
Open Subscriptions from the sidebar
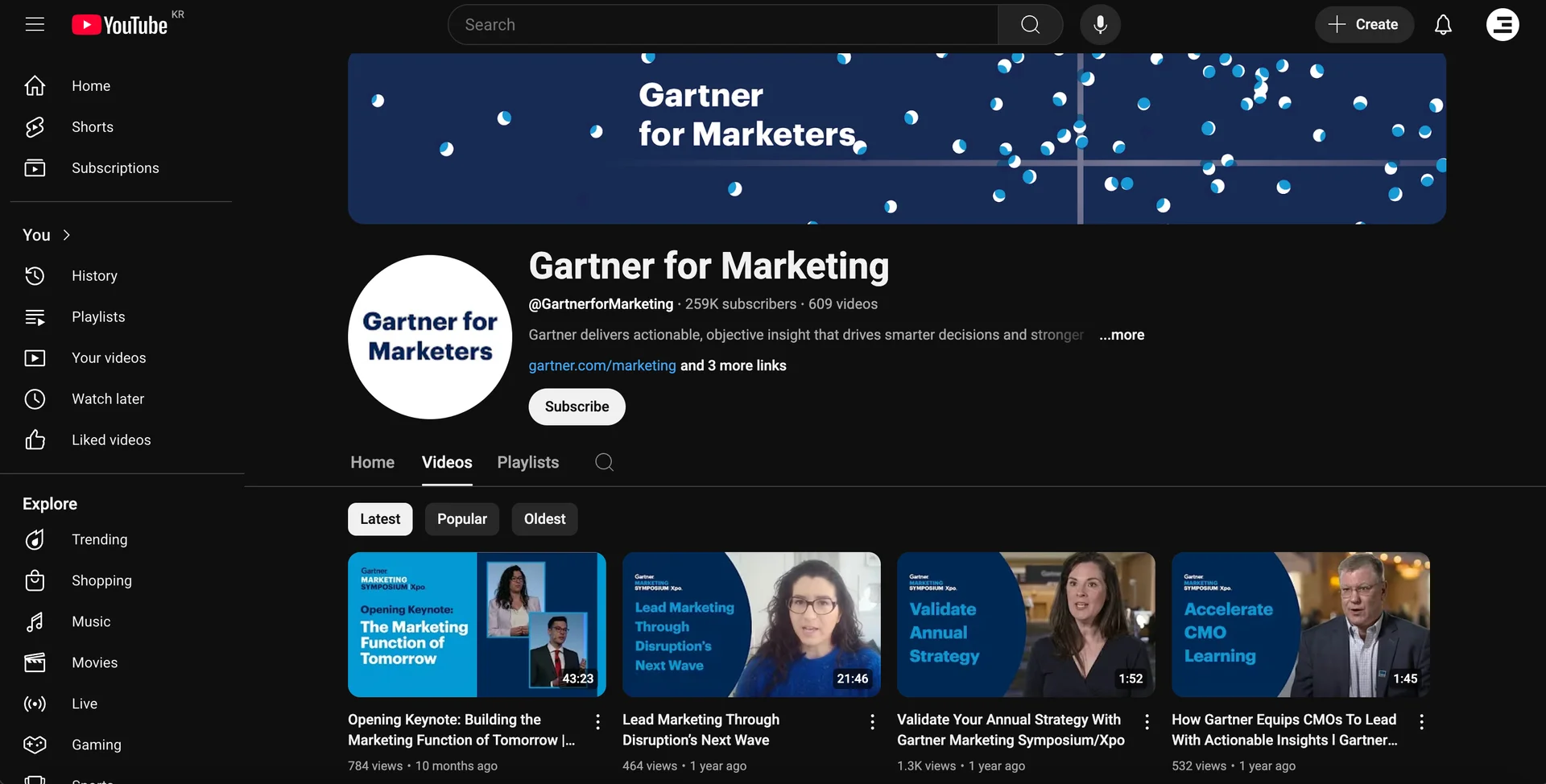click(116, 167)
